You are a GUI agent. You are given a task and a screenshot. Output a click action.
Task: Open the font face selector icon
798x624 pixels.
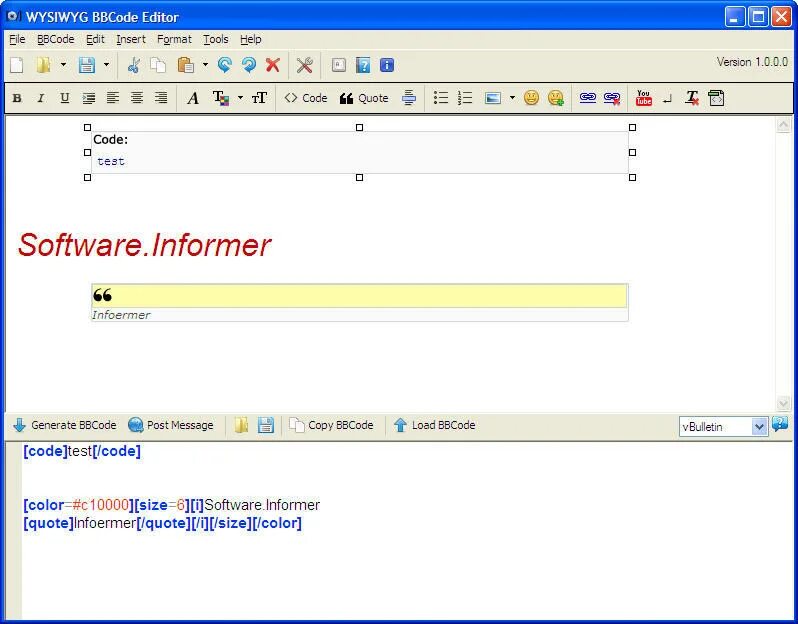coord(193,98)
